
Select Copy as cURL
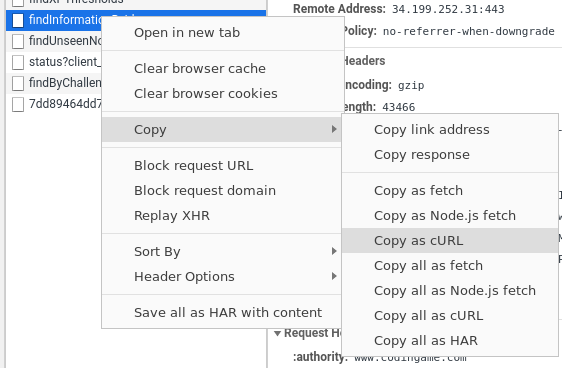click(x=450, y=240)
